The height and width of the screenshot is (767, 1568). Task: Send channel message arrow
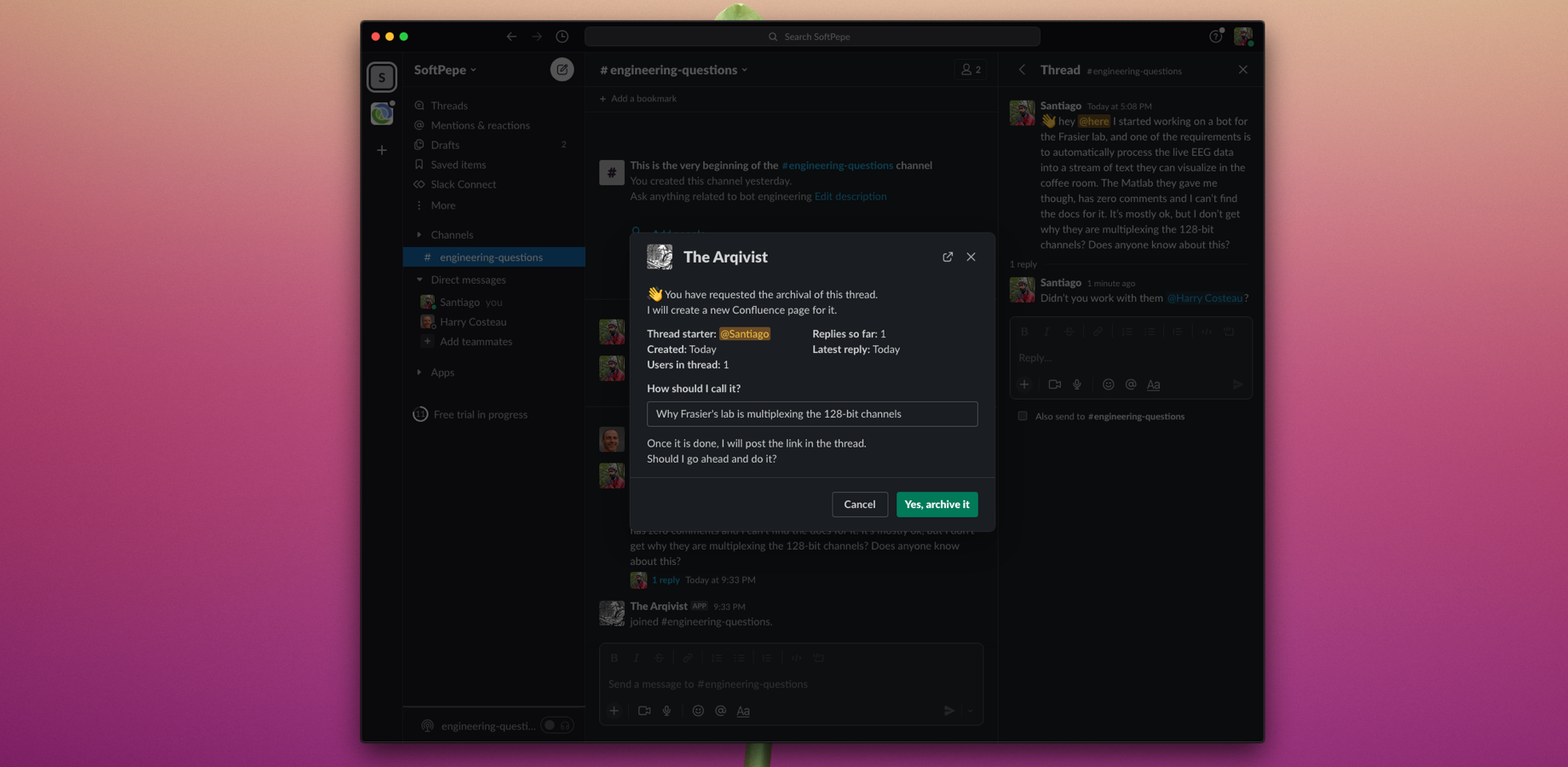pos(949,711)
